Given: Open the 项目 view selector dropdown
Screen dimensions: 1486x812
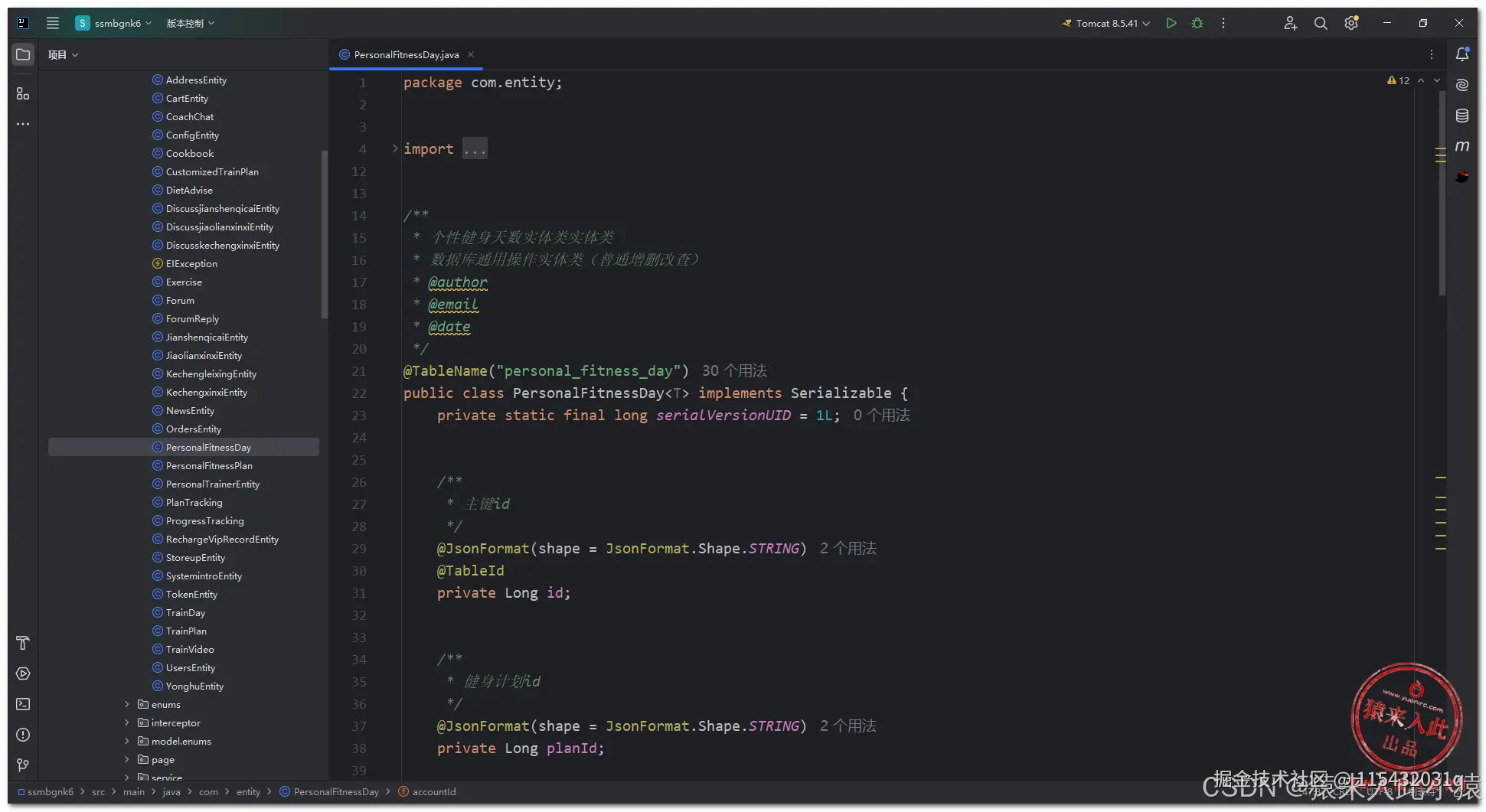Looking at the screenshot, I should point(63,54).
